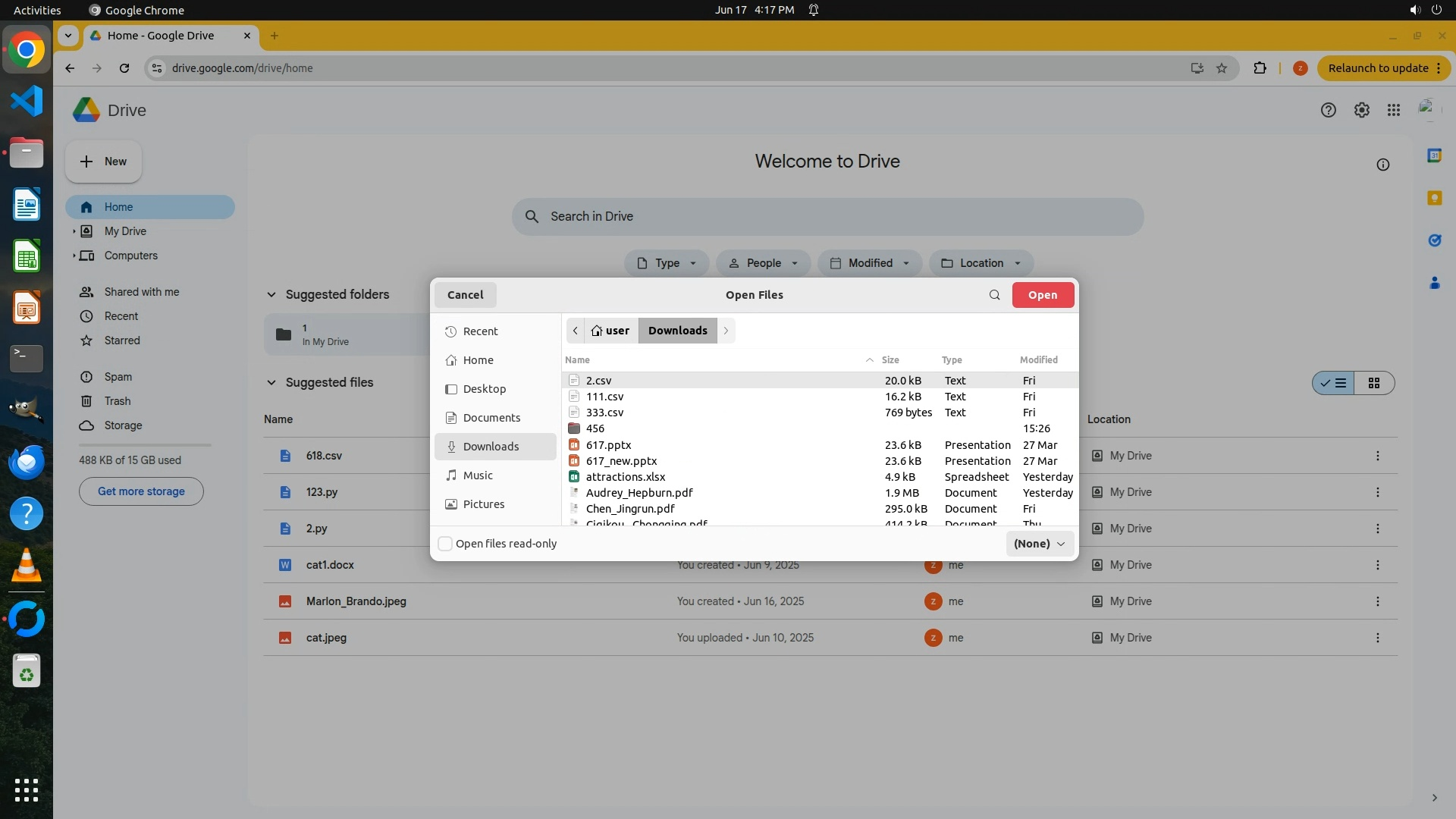
Task: Click the Drive support help icon
Action: (1328, 111)
